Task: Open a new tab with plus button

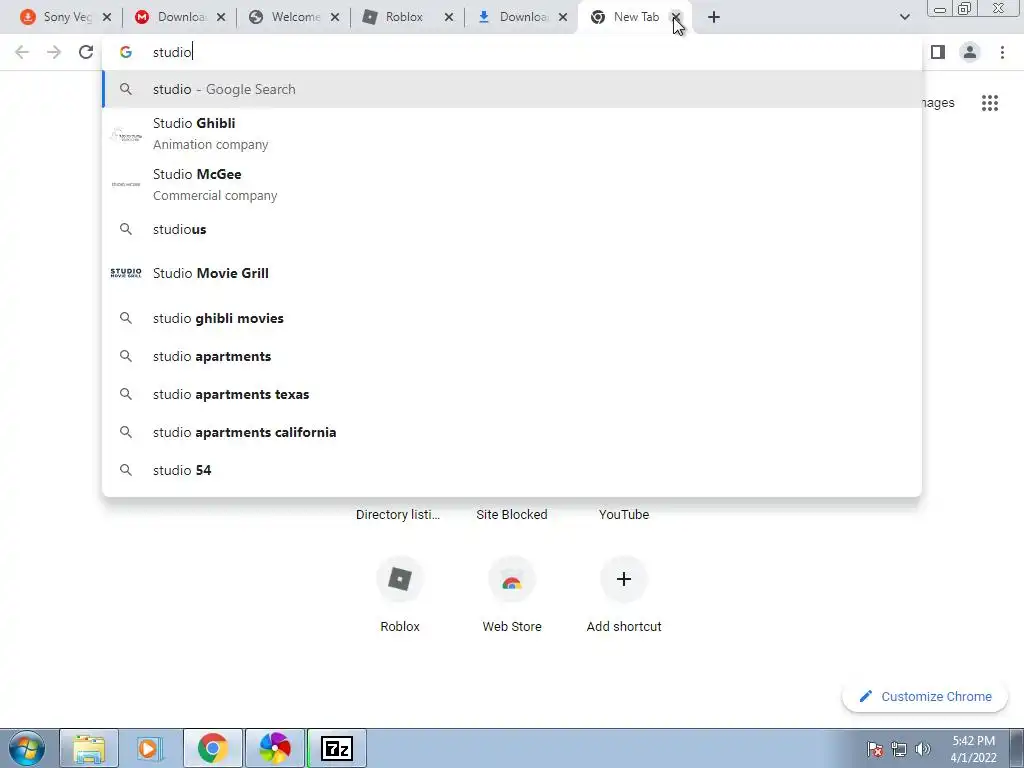Action: click(714, 17)
